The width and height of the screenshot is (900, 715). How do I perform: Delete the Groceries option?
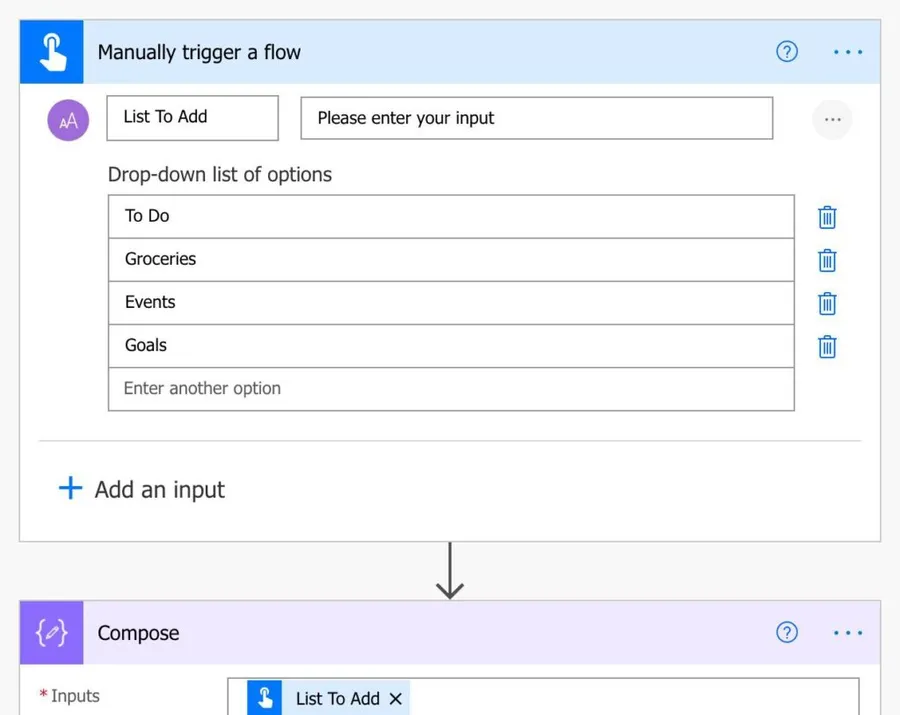pyautogui.click(x=827, y=260)
